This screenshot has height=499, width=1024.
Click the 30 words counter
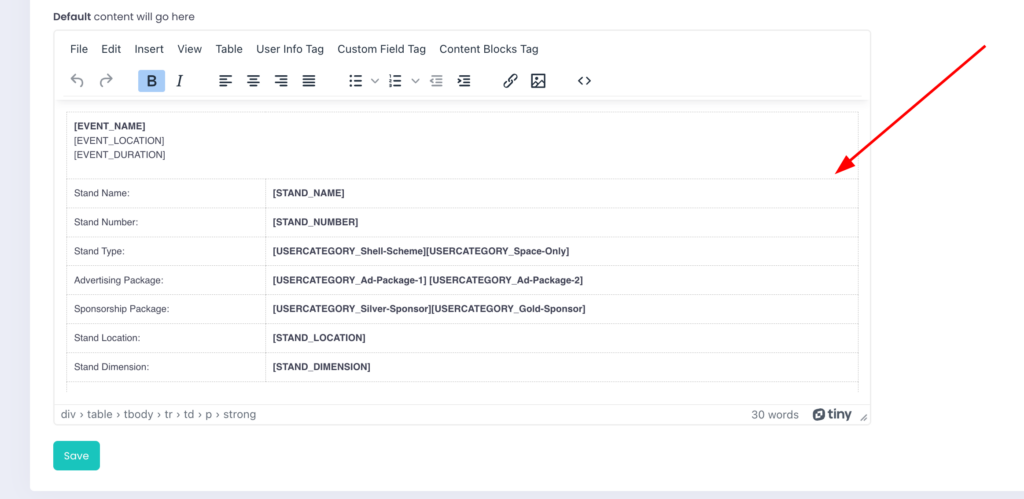point(774,414)
